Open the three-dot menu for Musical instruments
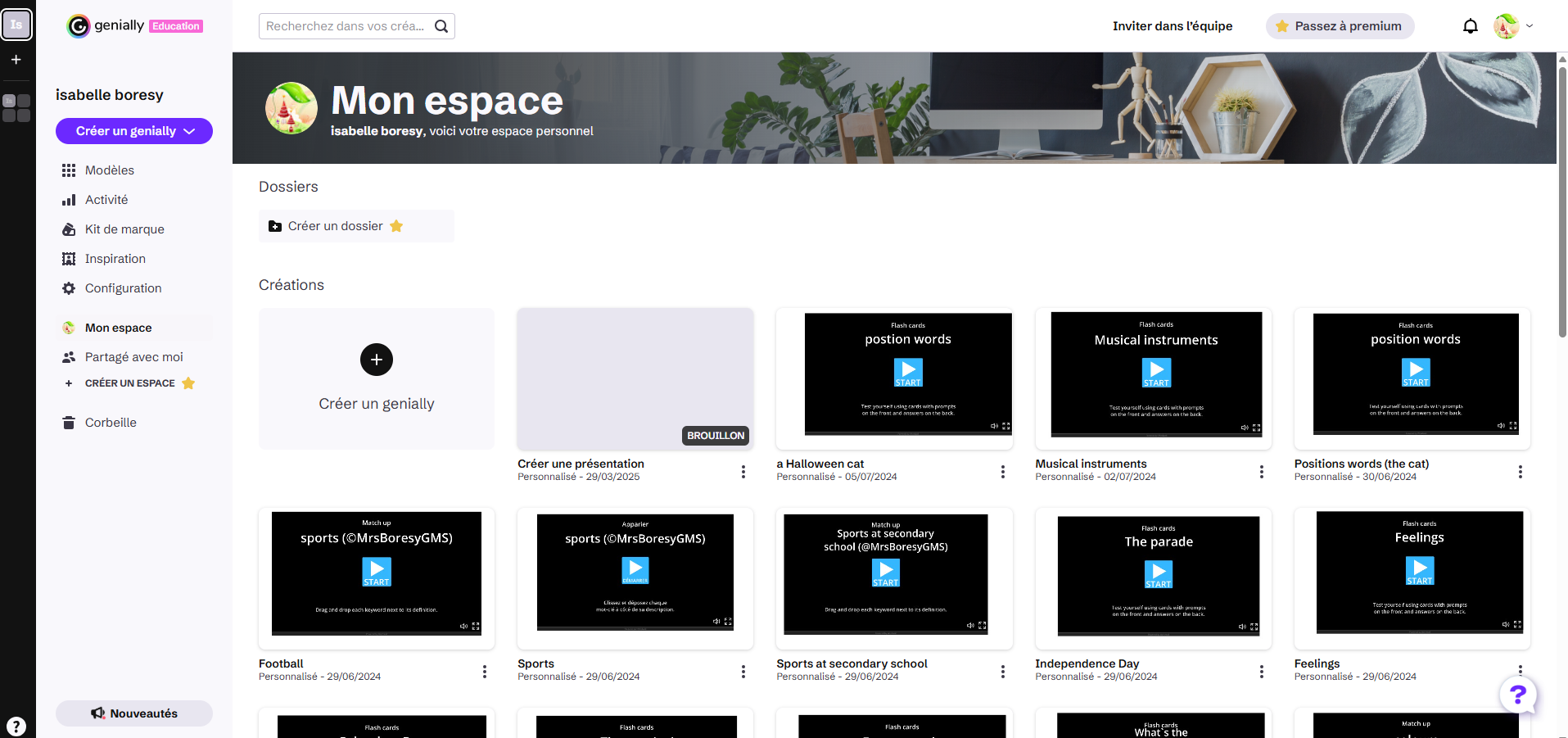Screen dimensions: 1568x738 [1261, 472]
